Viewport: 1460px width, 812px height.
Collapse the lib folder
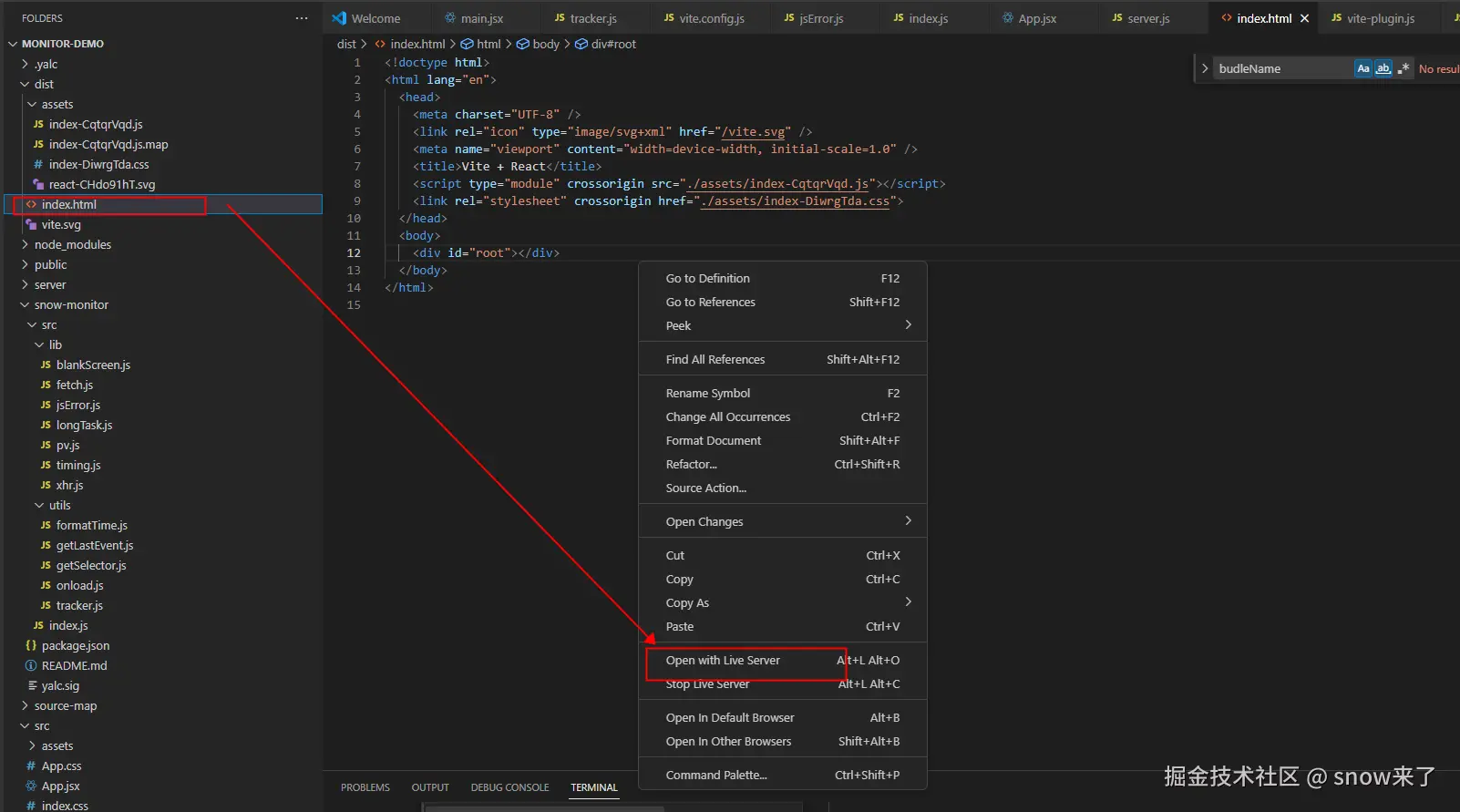(39, 344)
